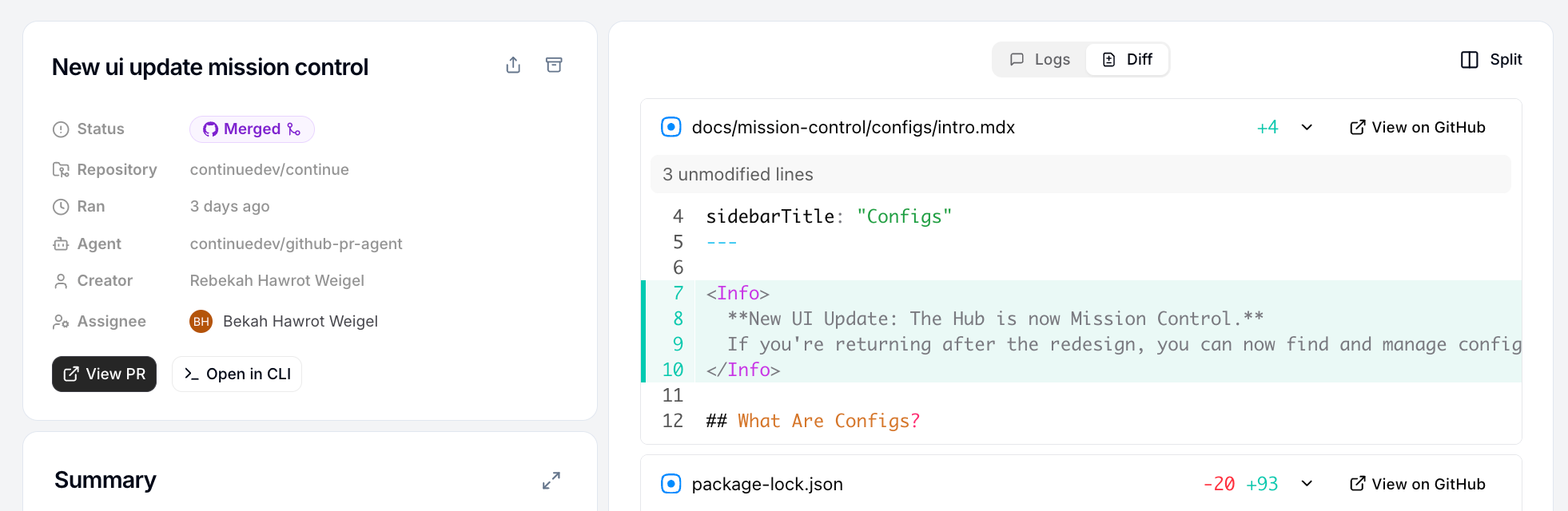Click the external link icon for package-lock.json
The image size is (1568, 511).
(x=1357, y=484)
